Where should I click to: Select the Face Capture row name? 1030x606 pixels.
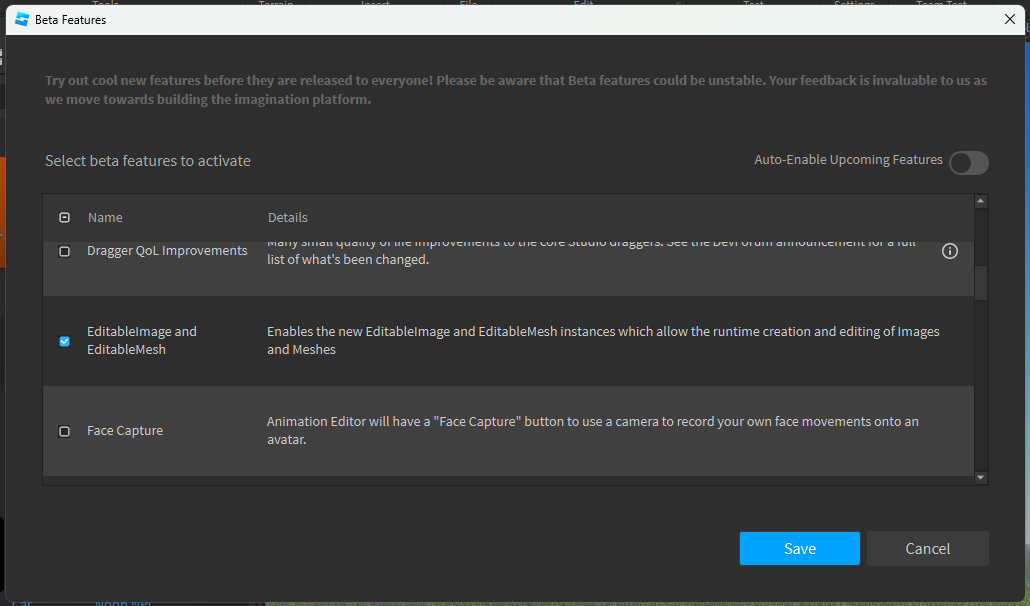pos(125,431)
